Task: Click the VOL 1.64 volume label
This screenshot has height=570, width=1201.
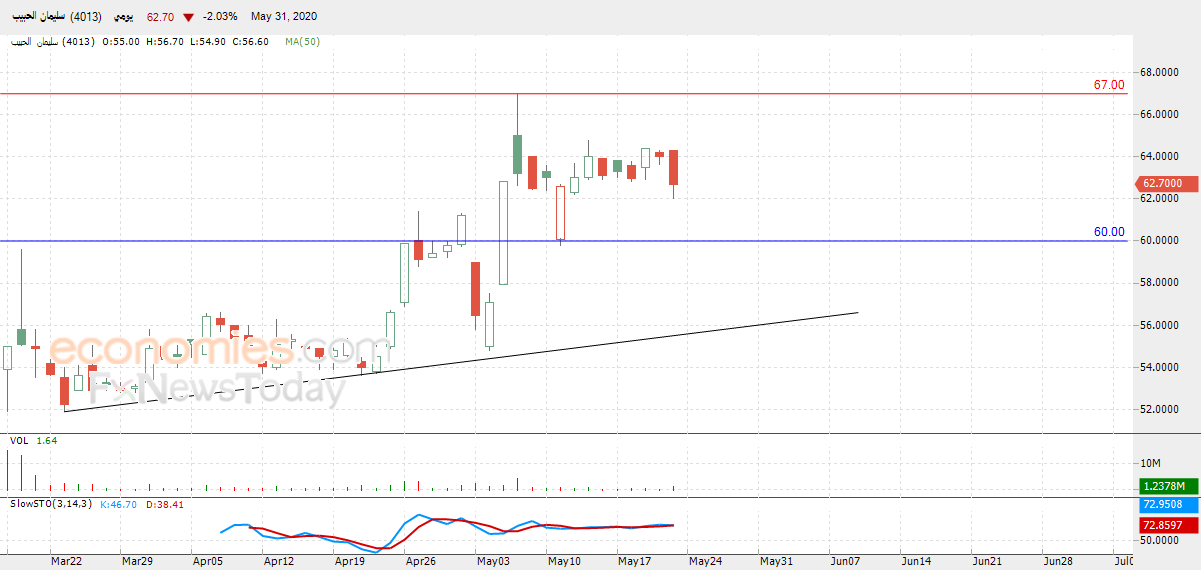Action: [33, 441]
